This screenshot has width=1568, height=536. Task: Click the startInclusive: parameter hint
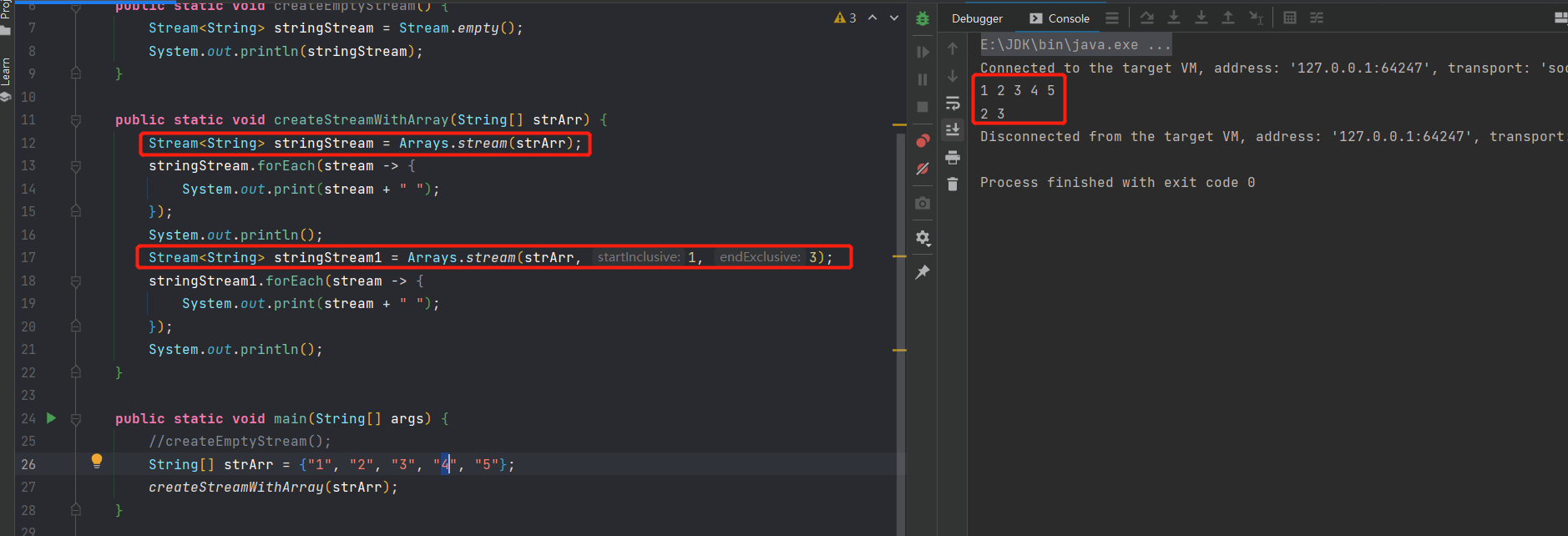pyautogui.click(x=639, y=257)
